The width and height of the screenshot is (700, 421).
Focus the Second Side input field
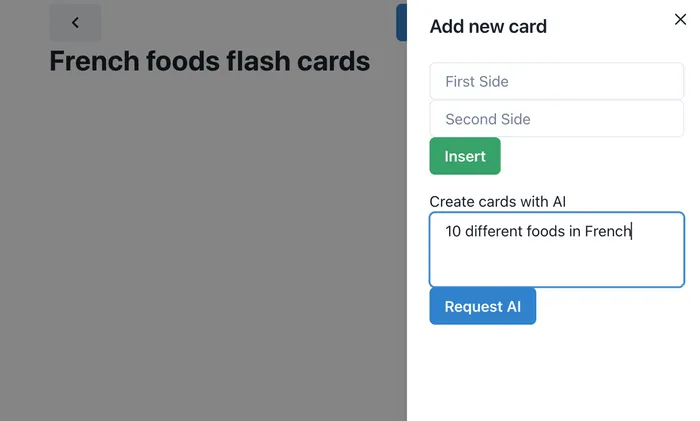pyautogui.click(x=556, y=119)
